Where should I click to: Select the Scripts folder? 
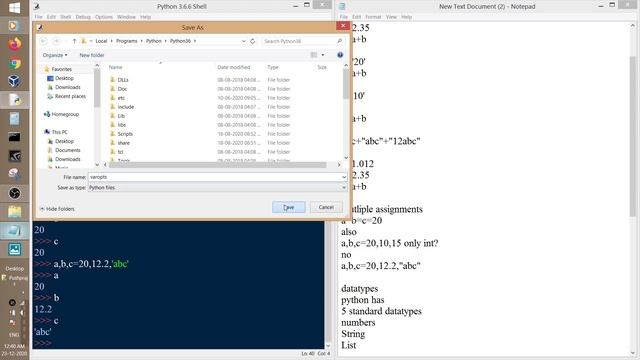pyautogui.click(x=125, y=134)
